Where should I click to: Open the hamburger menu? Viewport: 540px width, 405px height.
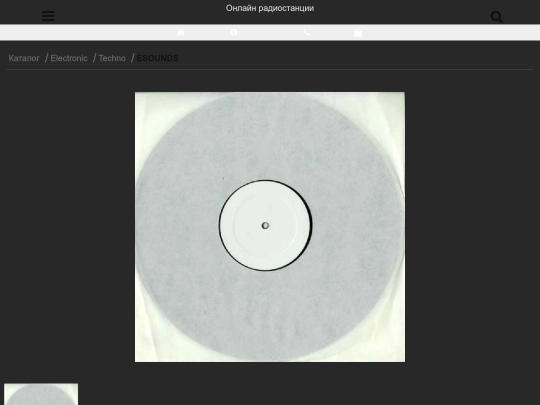[48, 16]
